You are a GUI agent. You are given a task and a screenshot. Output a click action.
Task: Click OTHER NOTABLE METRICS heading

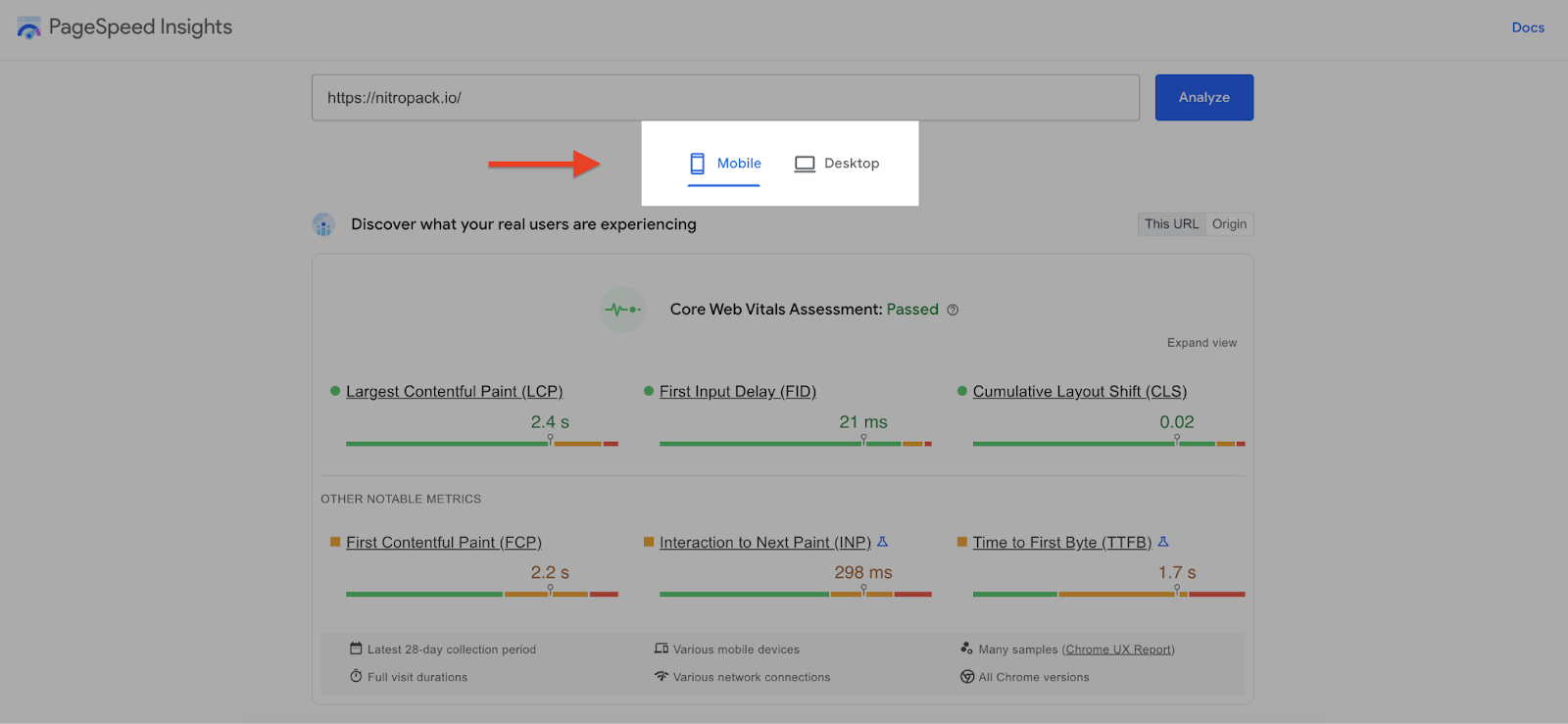(401, 499)
